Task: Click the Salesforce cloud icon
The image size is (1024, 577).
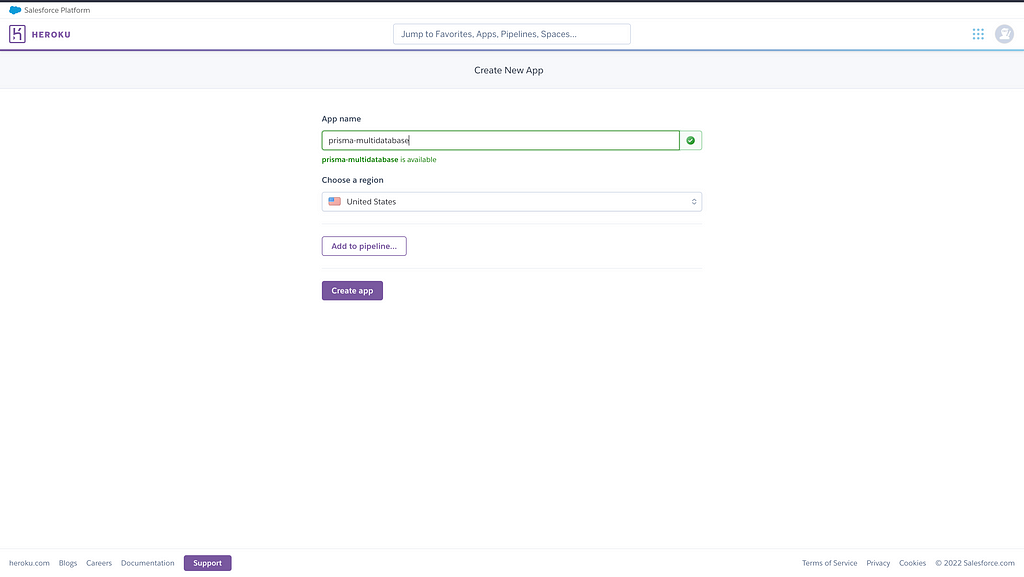Action: point(15,10)
